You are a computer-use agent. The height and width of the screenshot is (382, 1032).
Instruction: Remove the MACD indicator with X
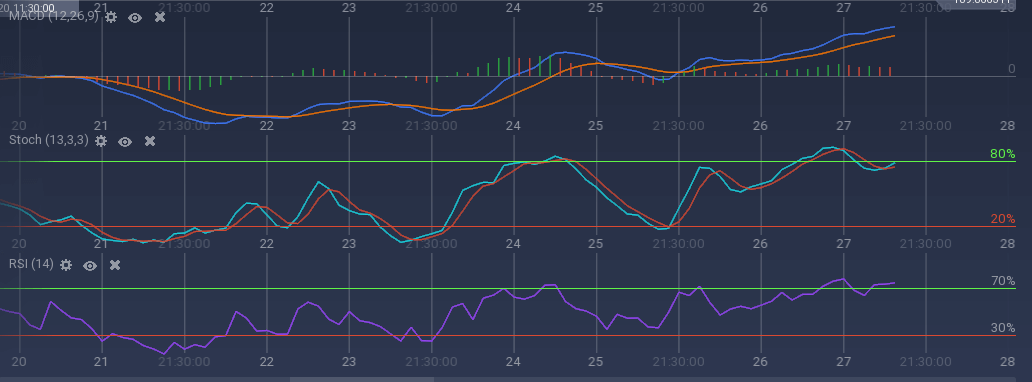pos(159,17)
